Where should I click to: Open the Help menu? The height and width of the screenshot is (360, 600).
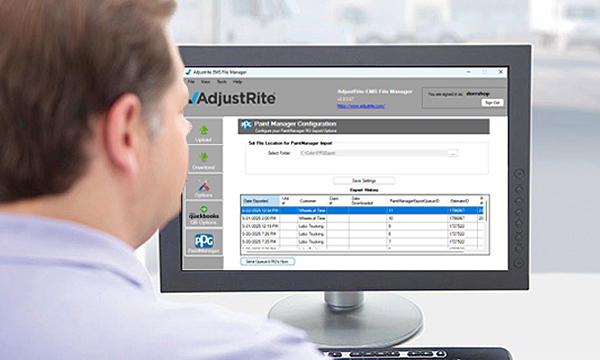coord(237,81)
